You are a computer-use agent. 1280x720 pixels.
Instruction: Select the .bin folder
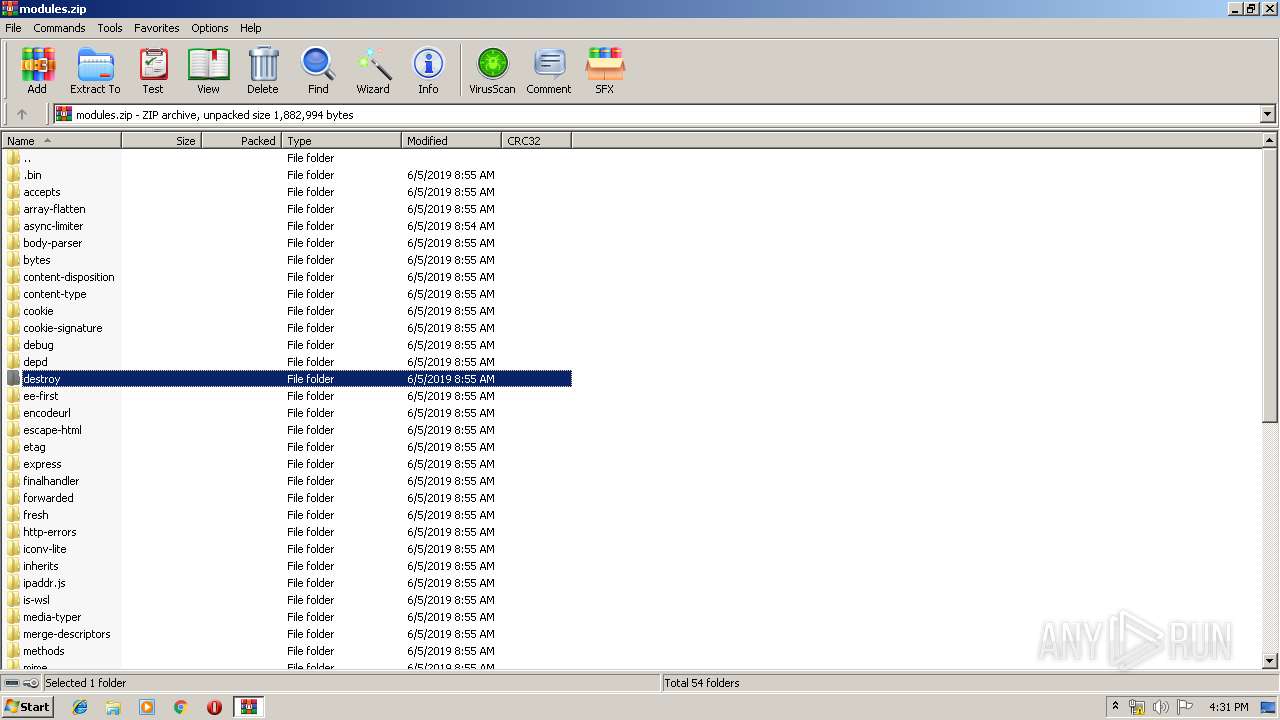pyautogui.click(x=287, y=175)
